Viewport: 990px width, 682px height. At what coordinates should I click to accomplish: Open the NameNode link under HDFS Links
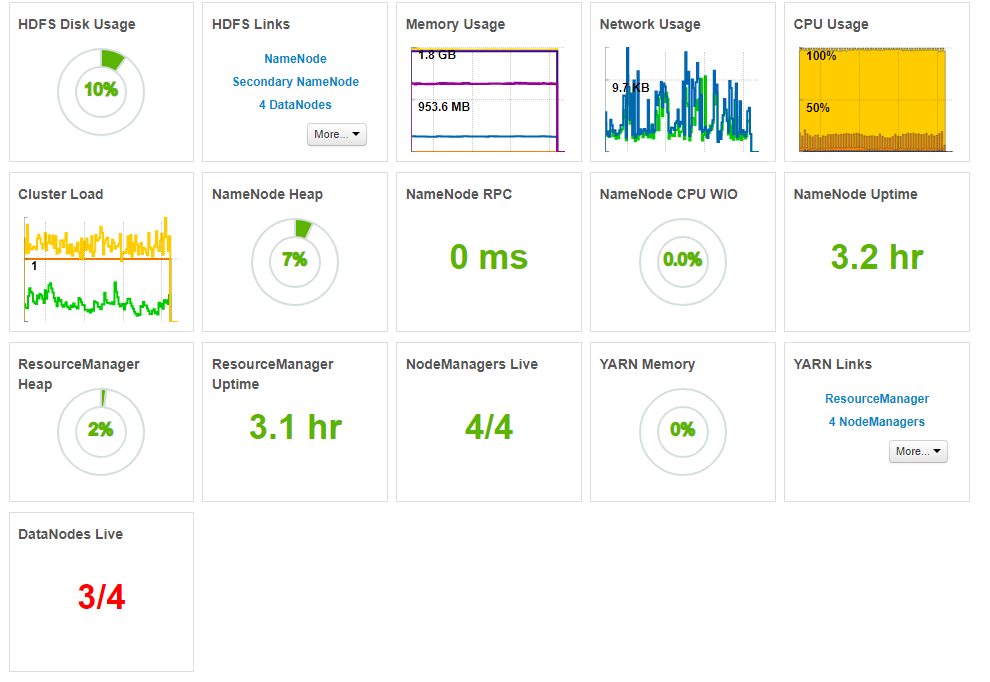tap(295, 59)
